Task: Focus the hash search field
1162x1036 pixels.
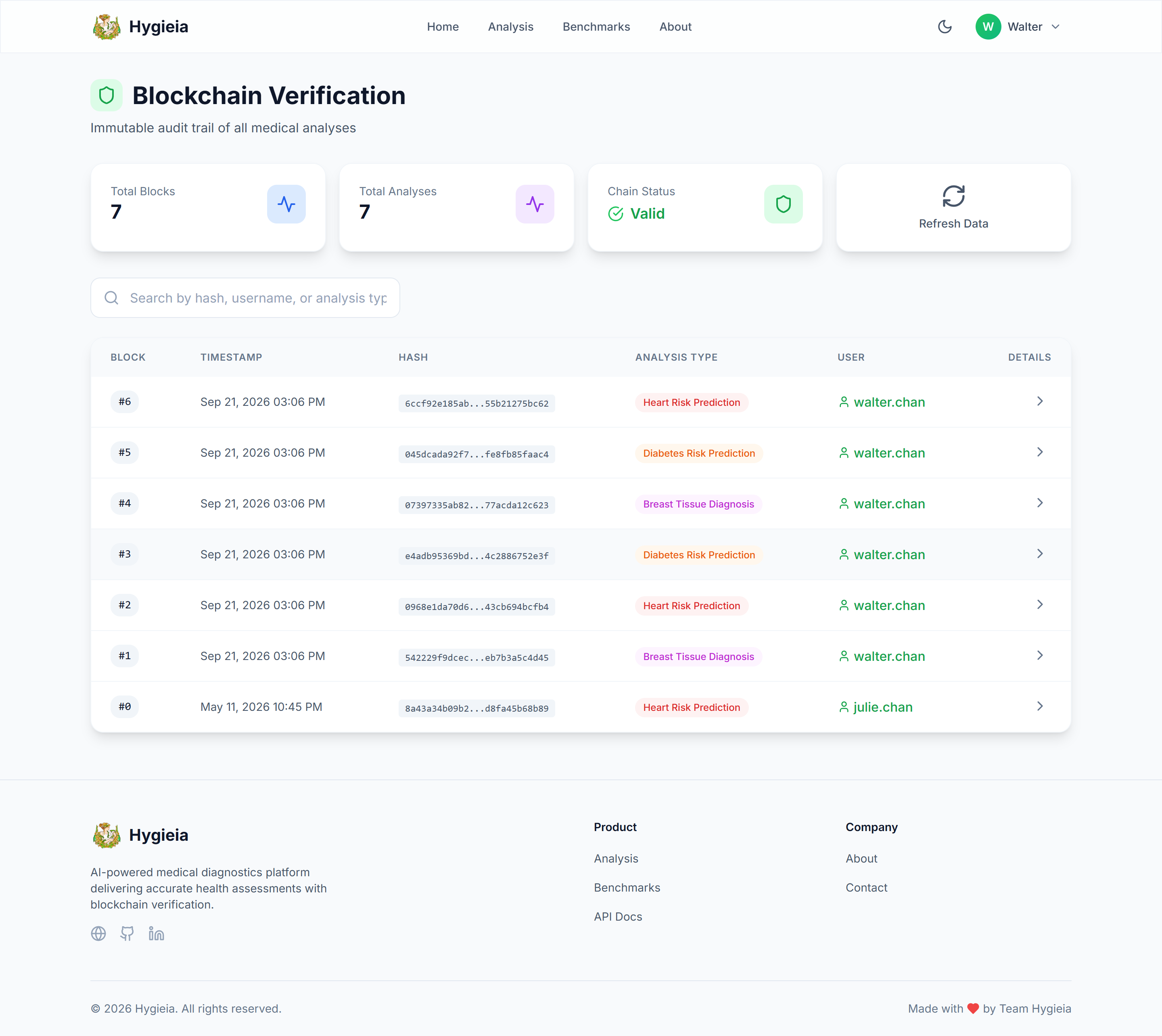Action: [245, 298]
